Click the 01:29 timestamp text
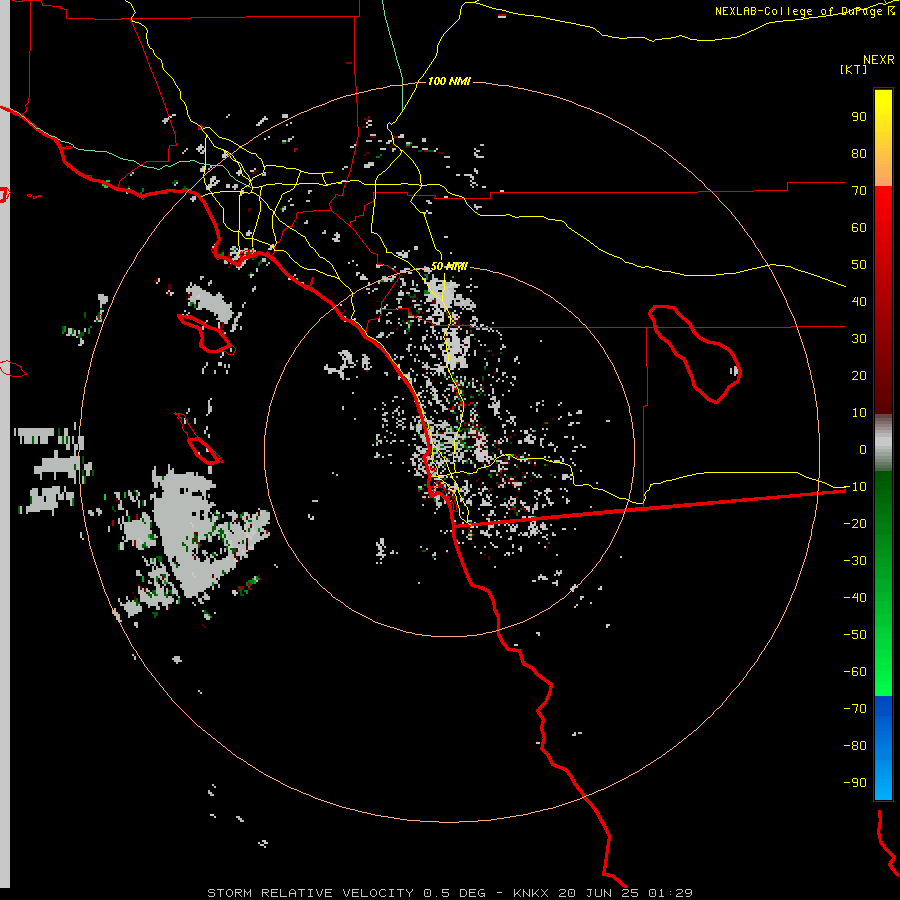 (670, 893)
